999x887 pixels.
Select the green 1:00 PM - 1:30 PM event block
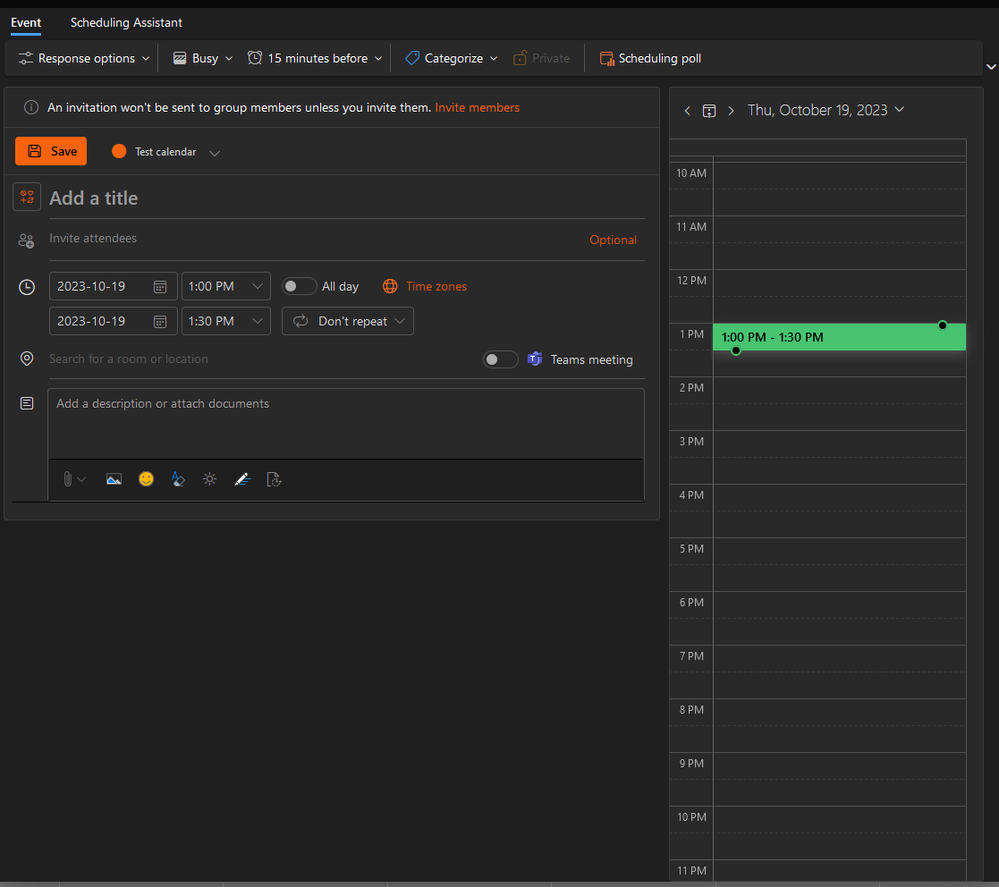point(839,337)
